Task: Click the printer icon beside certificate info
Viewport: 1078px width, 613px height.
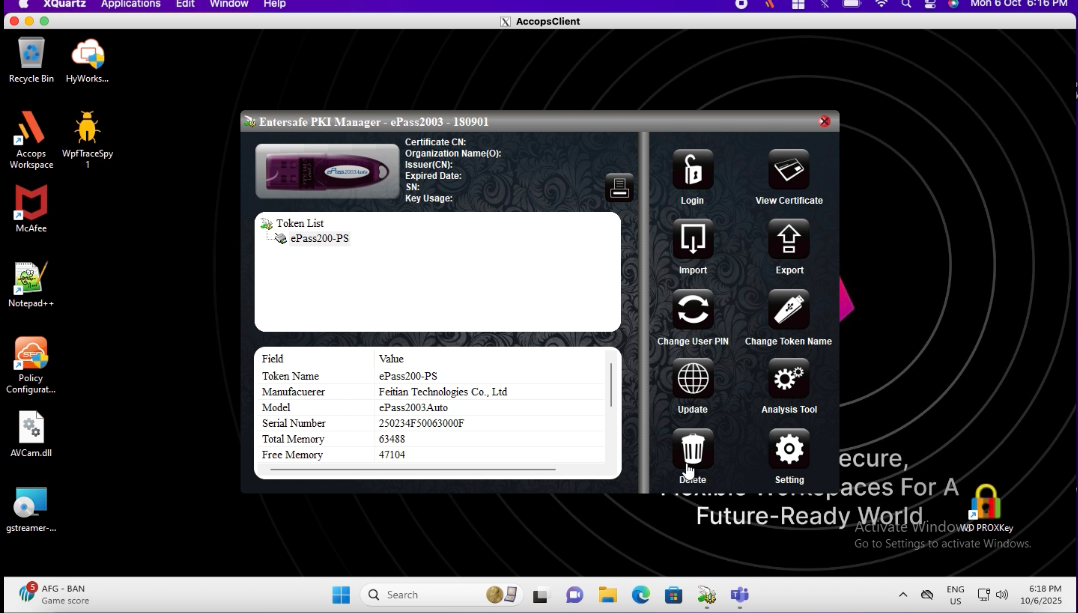Action: (x=619, y=187)
